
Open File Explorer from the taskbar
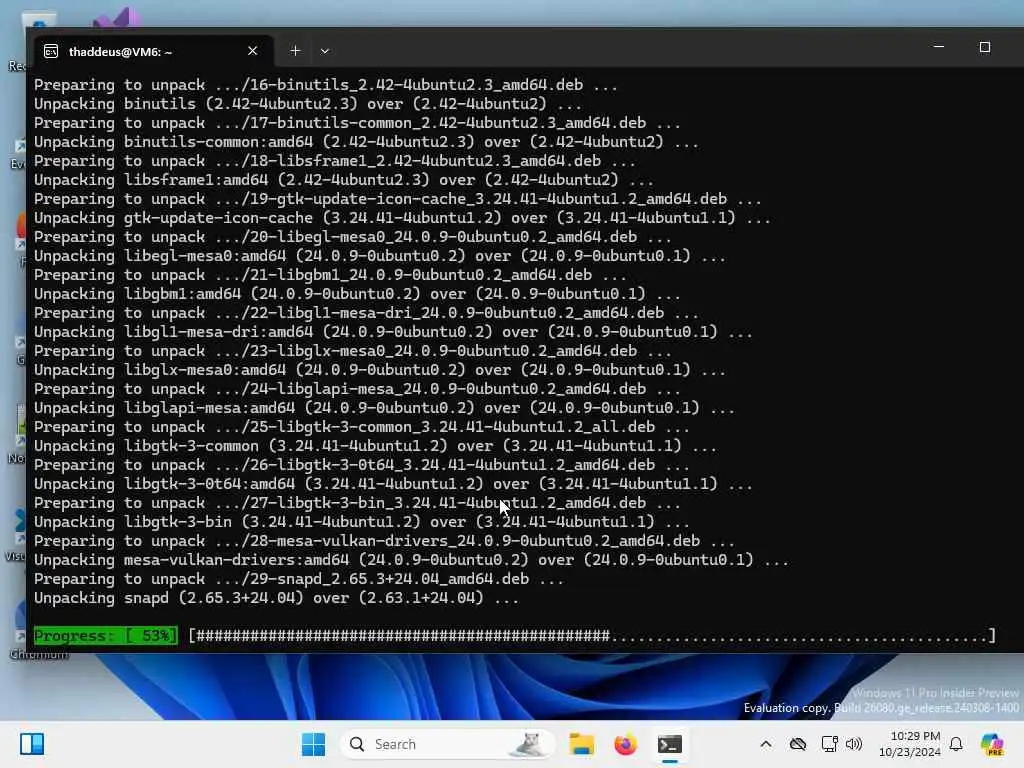tap(581, 744)
